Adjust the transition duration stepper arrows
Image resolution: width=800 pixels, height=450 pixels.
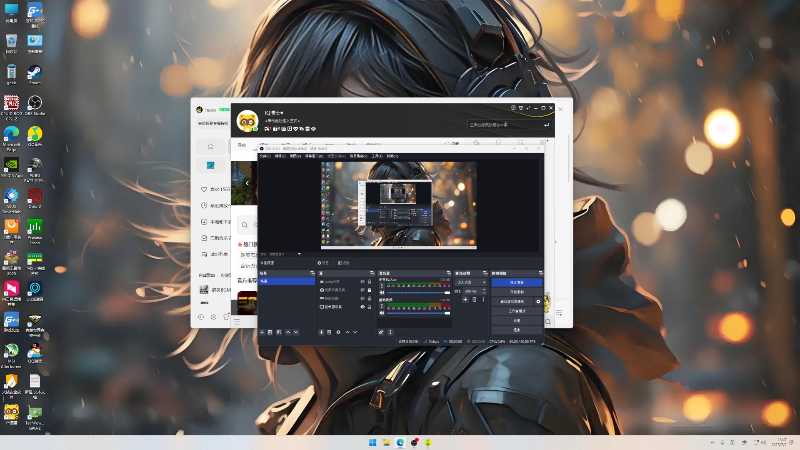click(485, 291)
